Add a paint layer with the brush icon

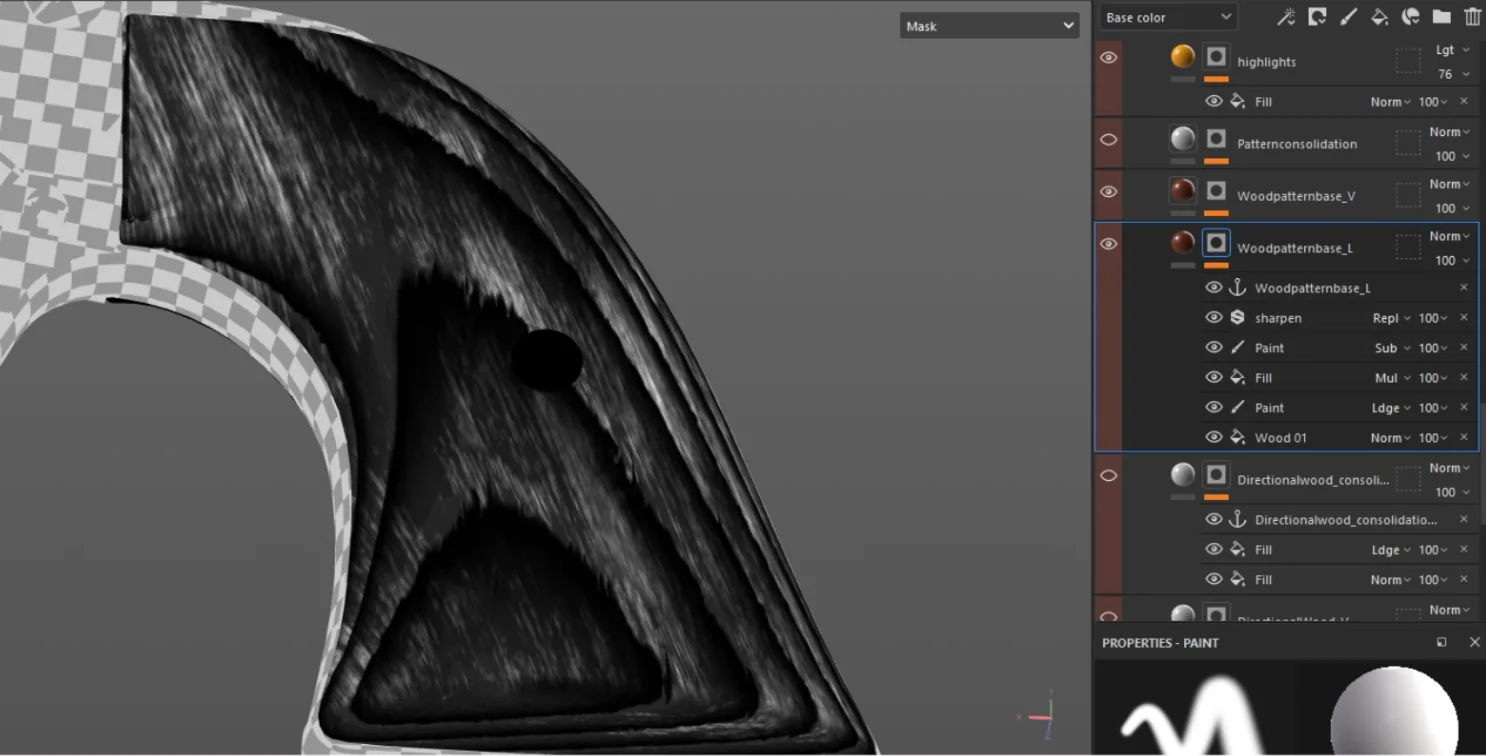point(1348,16)
